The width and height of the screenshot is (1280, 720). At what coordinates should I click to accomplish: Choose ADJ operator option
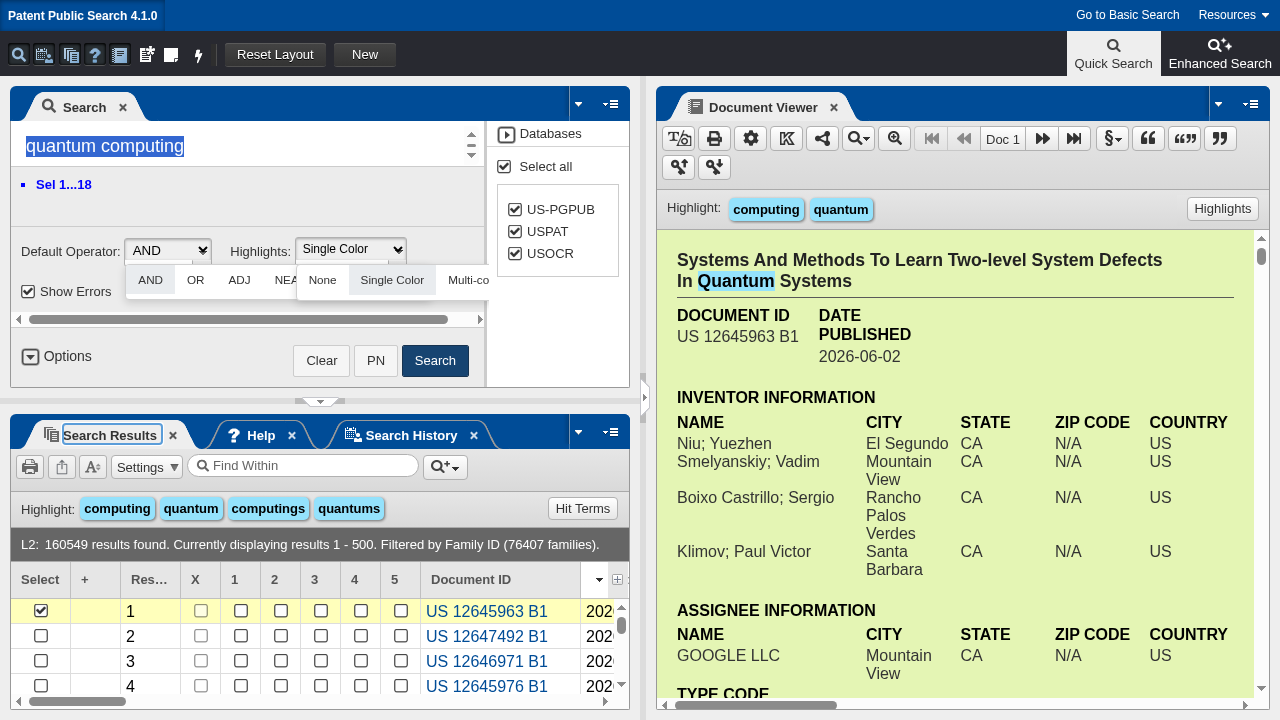[x=239, y=280]
